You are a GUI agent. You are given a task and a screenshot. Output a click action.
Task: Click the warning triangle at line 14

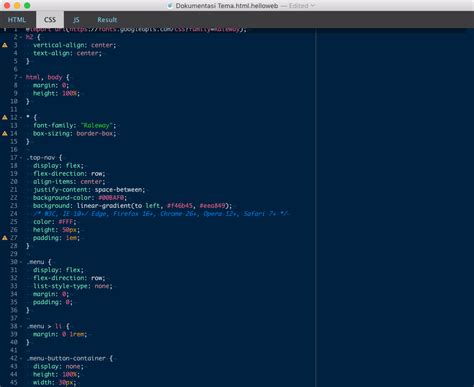[x=5, y=133]
